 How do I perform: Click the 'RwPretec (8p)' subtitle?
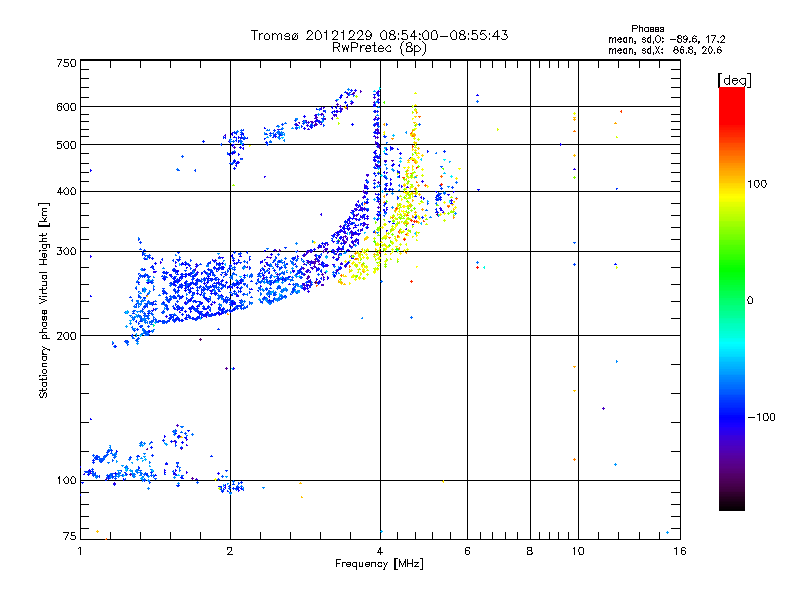pos(379,48)
